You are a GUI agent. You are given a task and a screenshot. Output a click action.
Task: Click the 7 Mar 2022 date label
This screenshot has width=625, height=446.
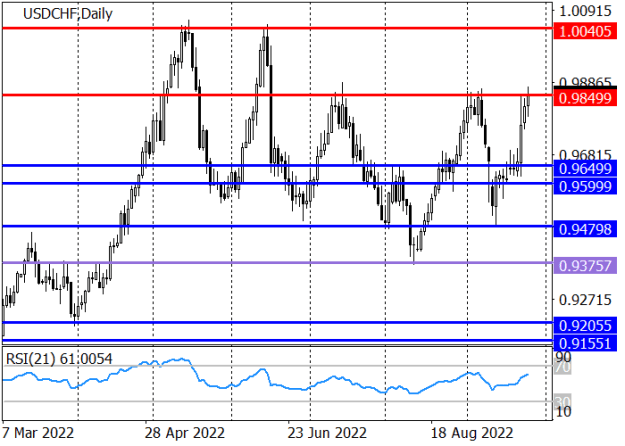tap(37, 432)
